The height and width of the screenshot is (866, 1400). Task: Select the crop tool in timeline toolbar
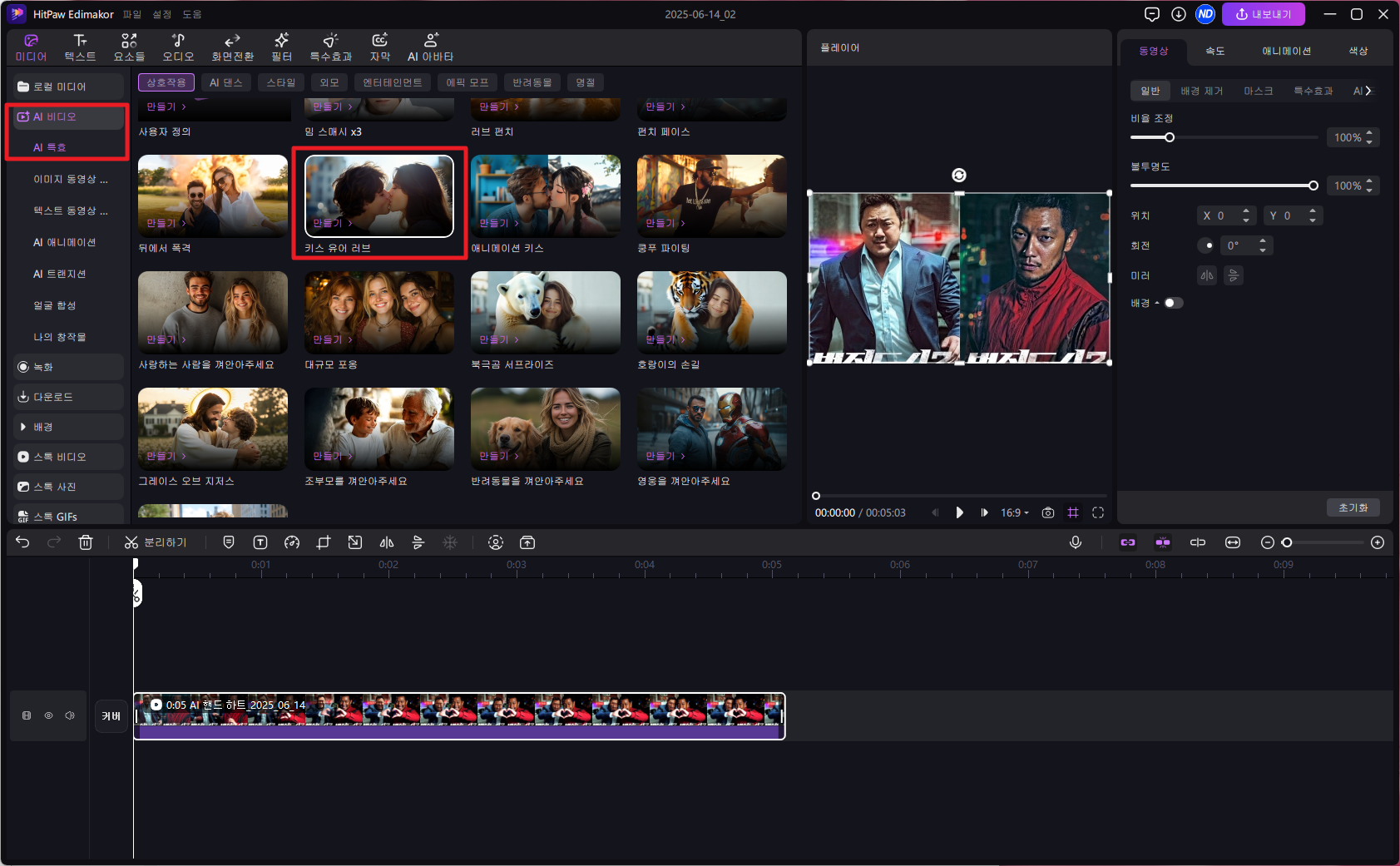click(324, 542)
